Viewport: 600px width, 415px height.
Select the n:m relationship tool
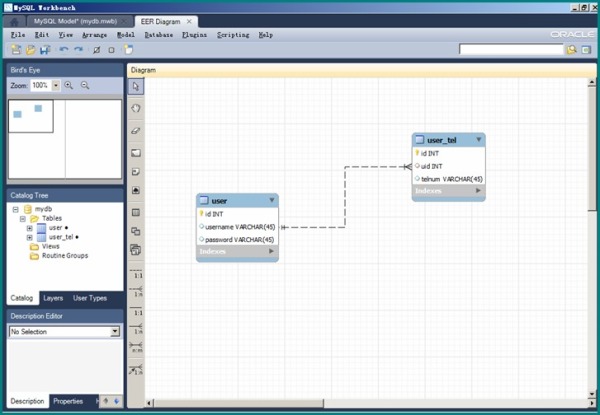[136, 347]
